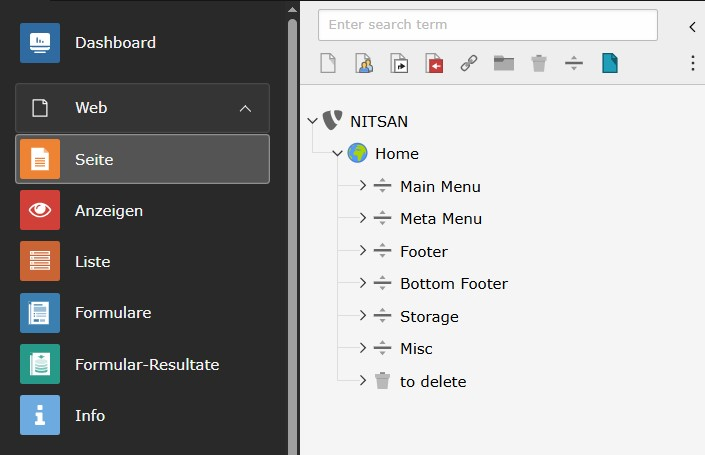Click the external link page icon
The width and height of the screenshot is (705, 455).
469,64
